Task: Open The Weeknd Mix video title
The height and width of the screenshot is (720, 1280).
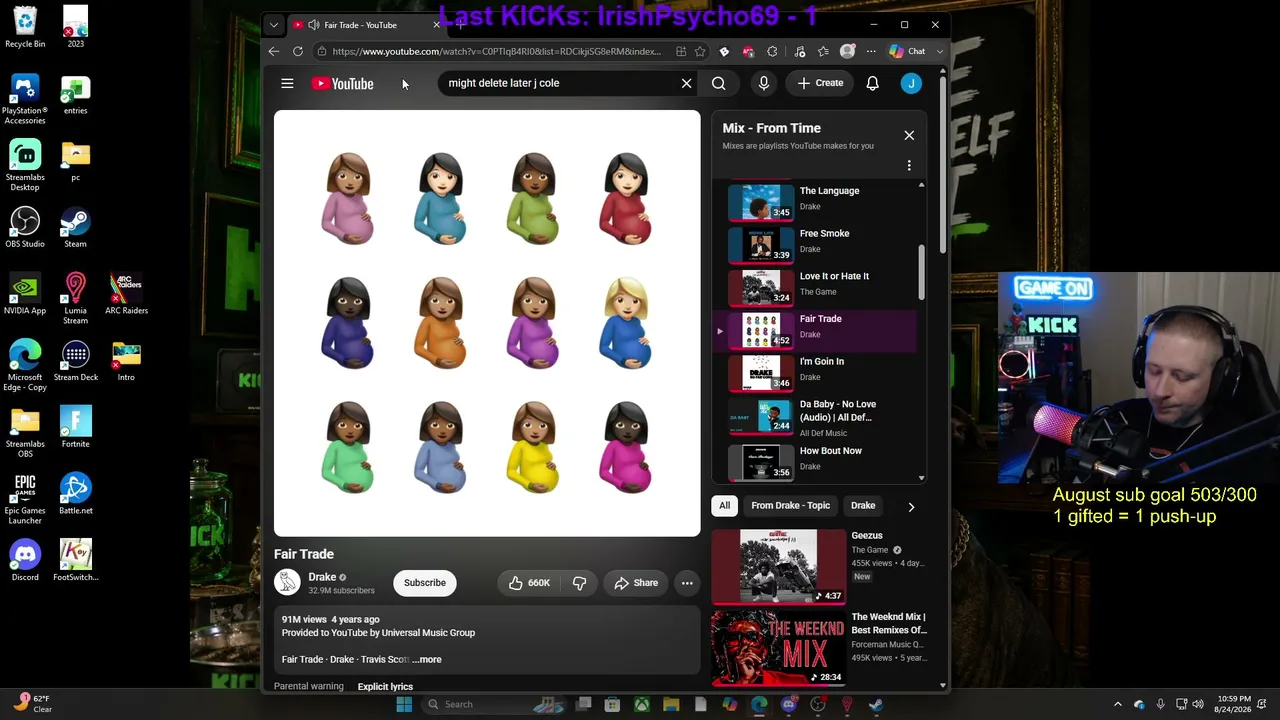Action: (x=889, y=624)
